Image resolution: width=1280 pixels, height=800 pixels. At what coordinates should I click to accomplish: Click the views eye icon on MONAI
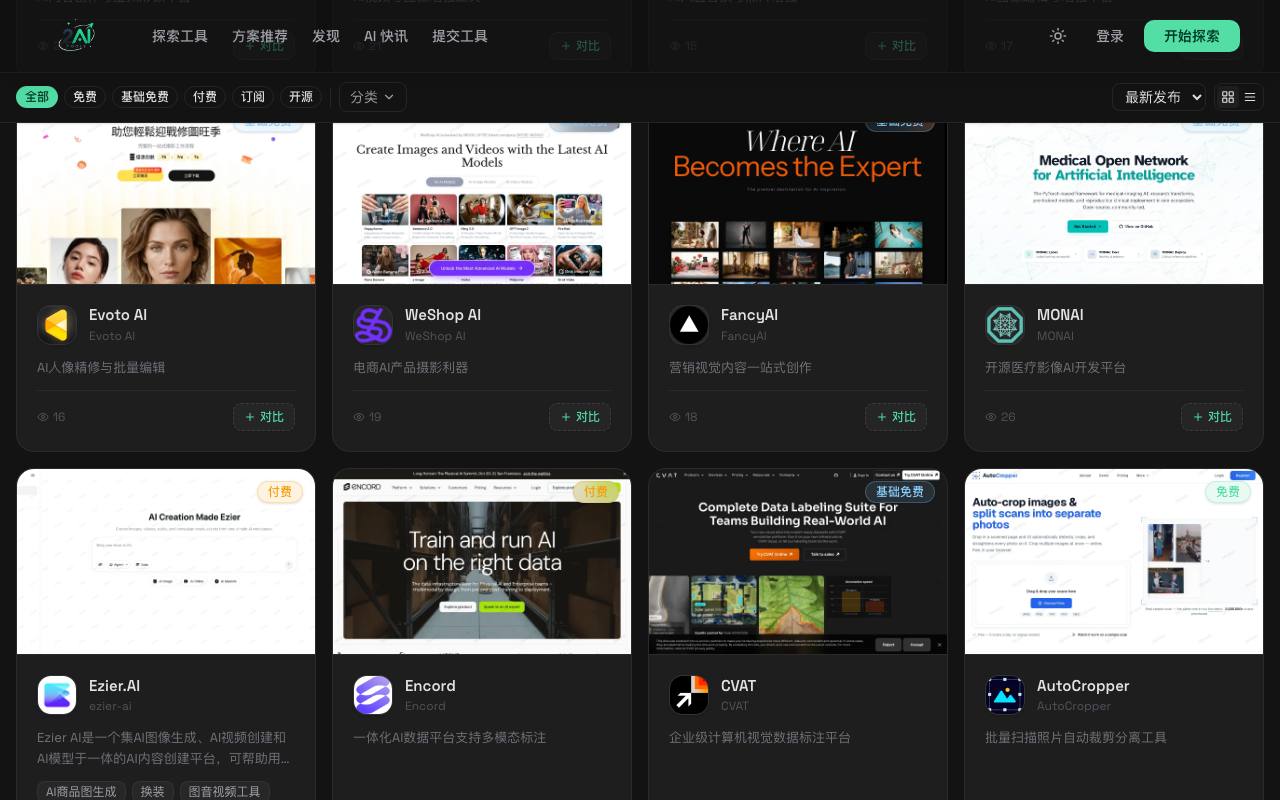pos(991,417)
